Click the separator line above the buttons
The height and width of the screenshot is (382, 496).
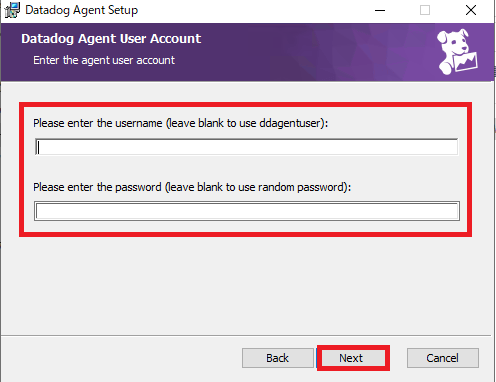246,335
